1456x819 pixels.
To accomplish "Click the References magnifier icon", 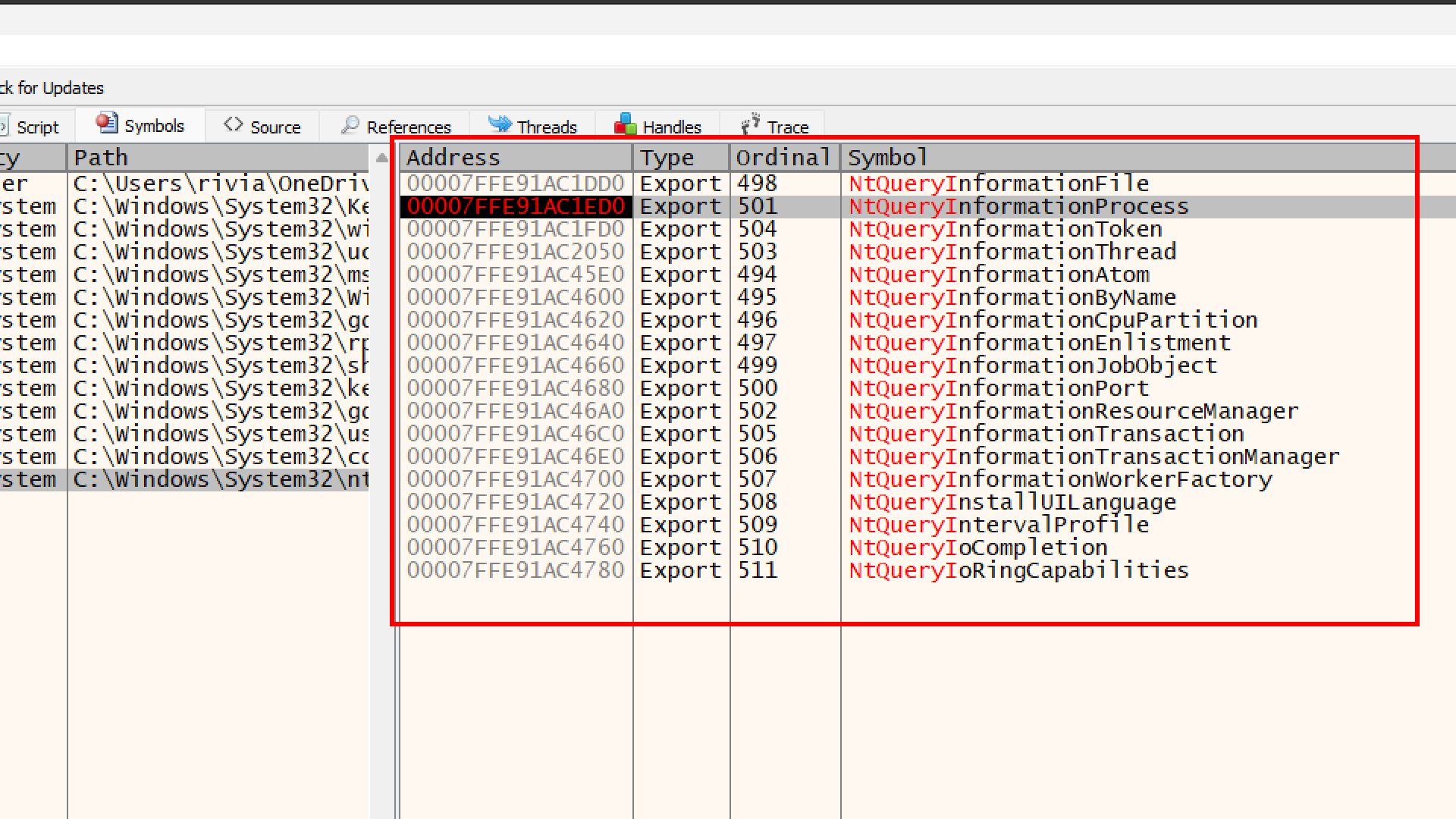I will pos(350,125).
